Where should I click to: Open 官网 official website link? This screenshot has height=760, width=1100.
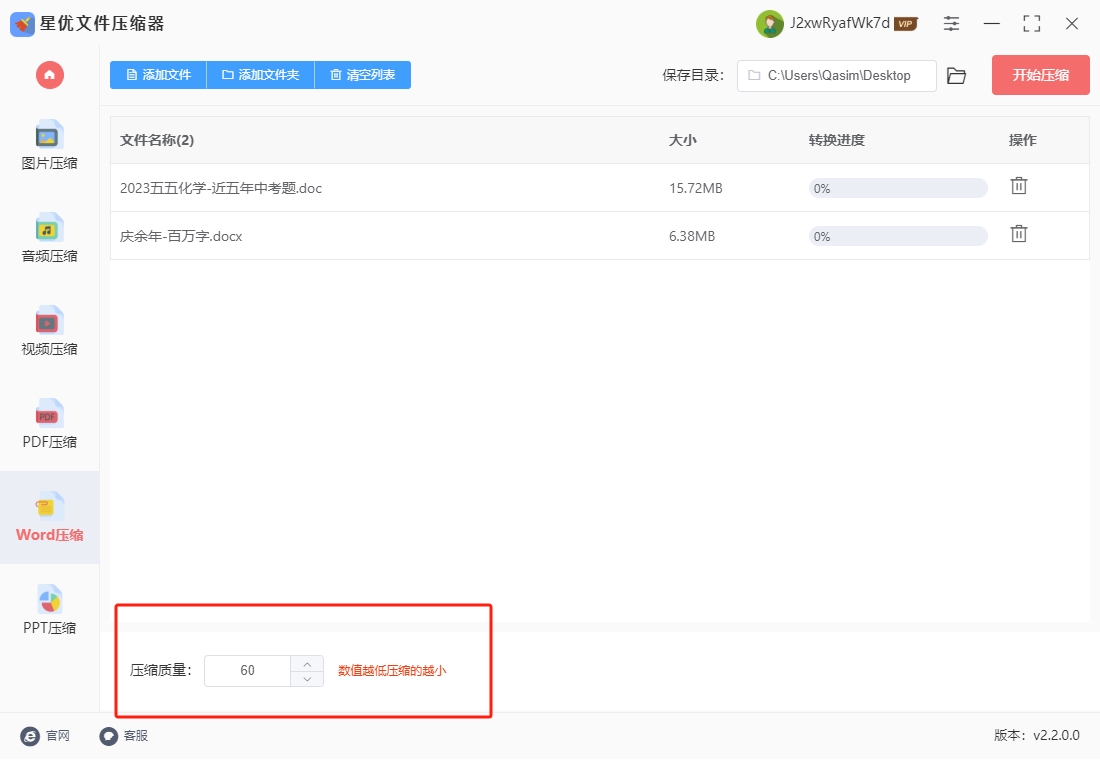coord(46,735)
